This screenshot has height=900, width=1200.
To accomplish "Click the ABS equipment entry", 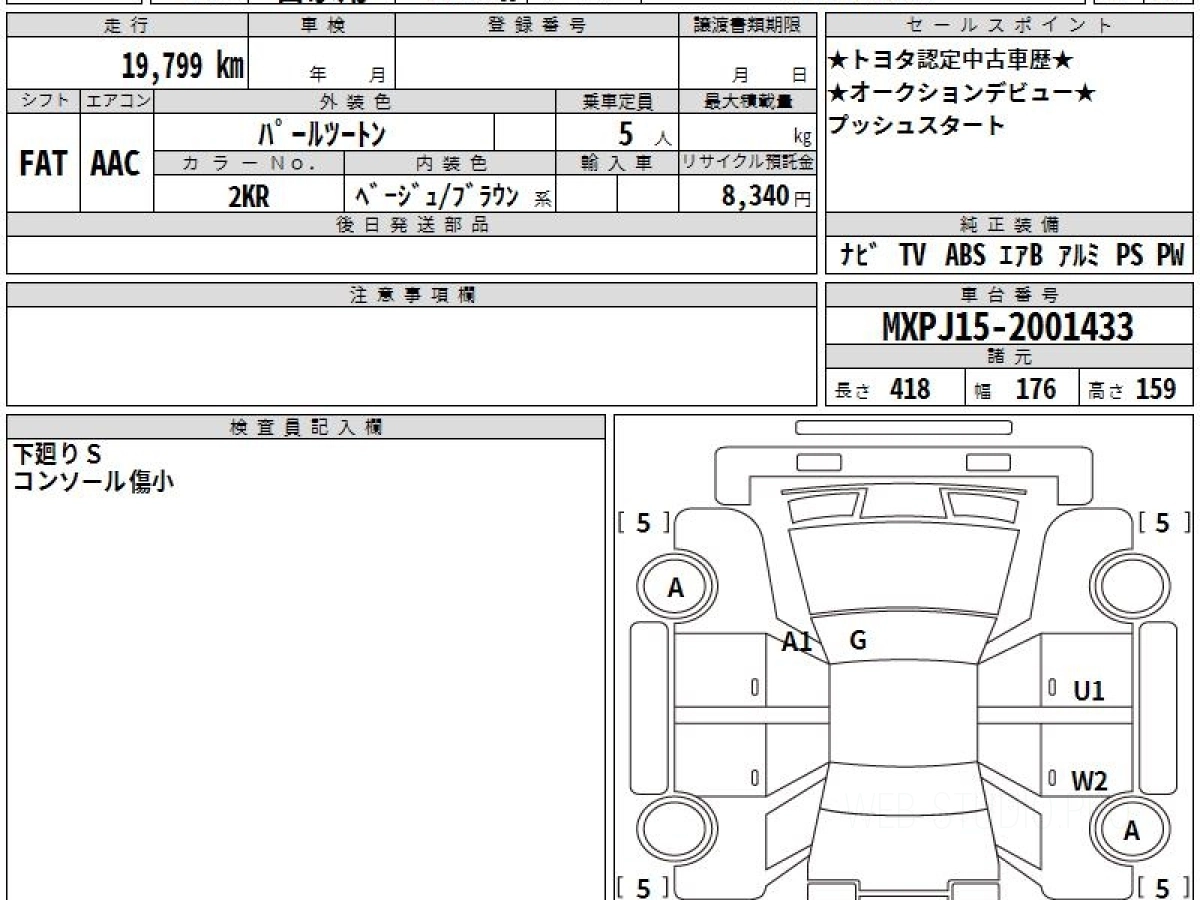I will click(x=965, y=255).
